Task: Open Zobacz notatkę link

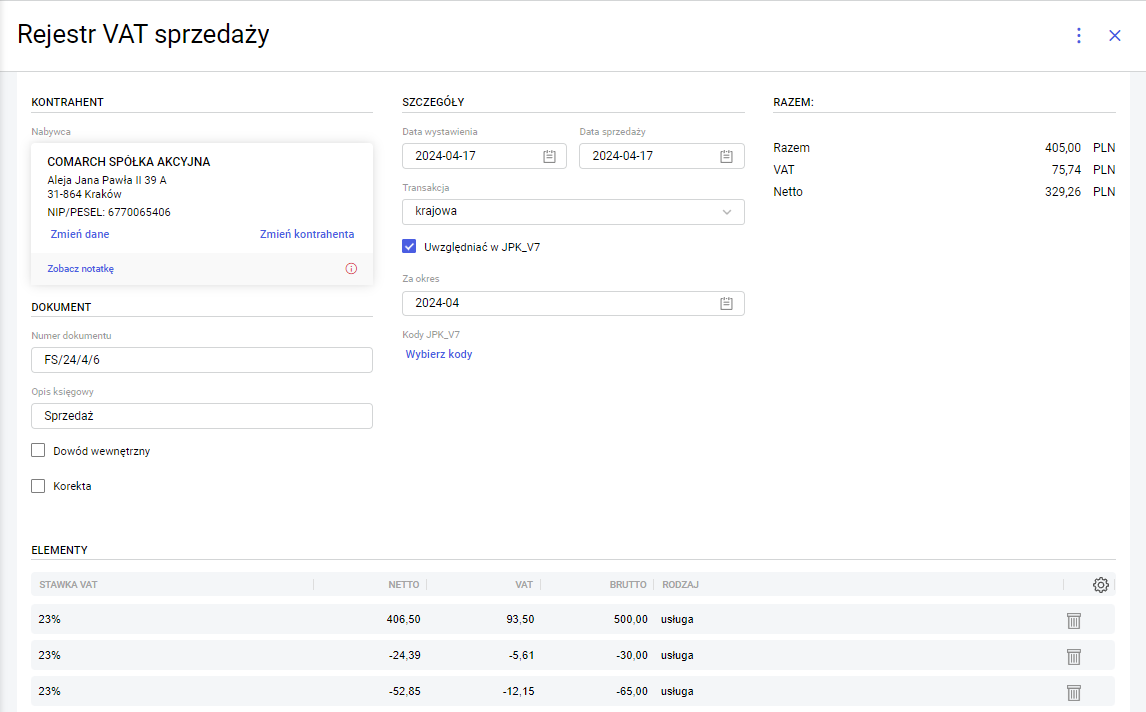Action: (81, 269)
